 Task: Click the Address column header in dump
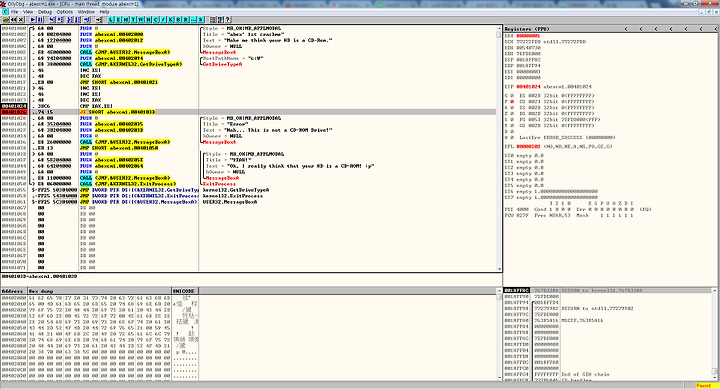pyautogui.click(x=14, y=291)
